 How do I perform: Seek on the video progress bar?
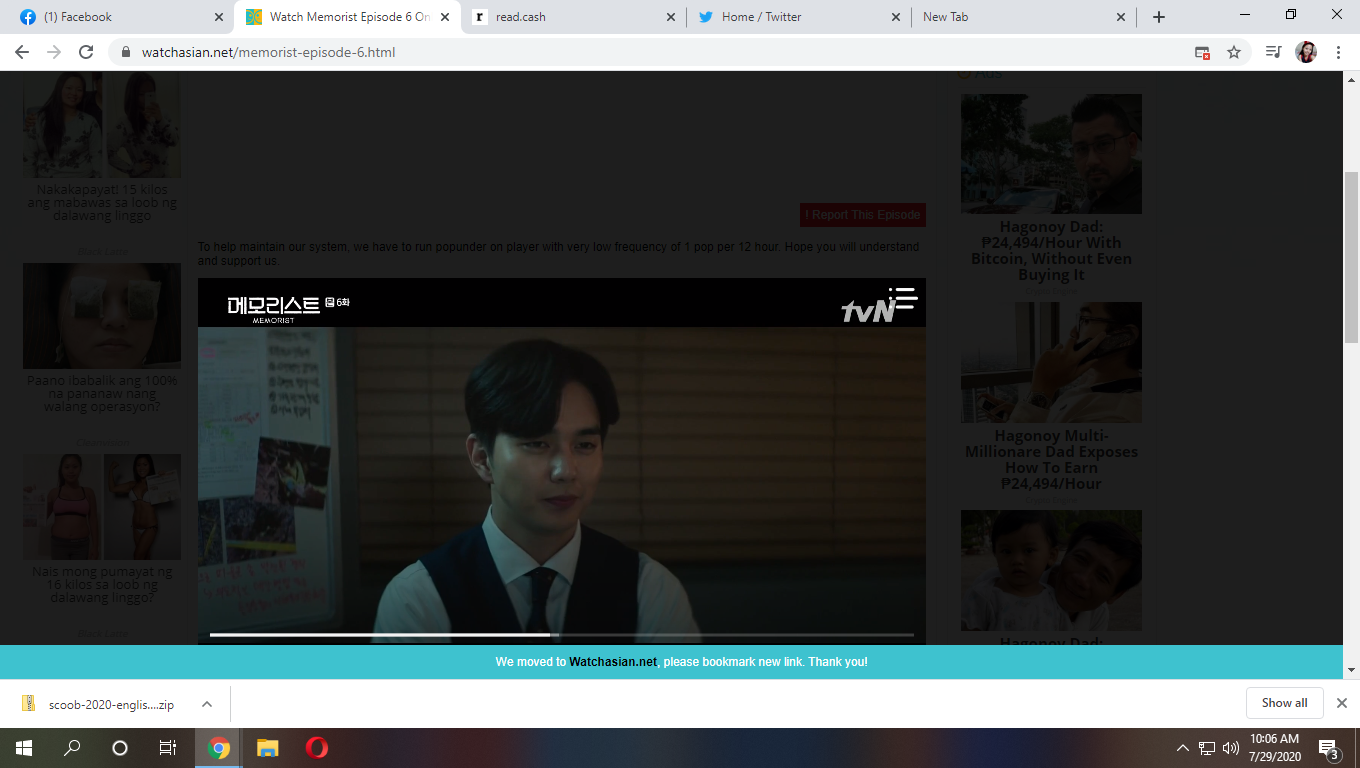click(561, 634)
